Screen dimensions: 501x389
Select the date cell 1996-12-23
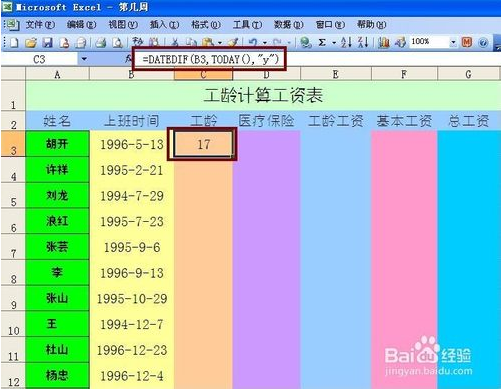pos(132,350)
